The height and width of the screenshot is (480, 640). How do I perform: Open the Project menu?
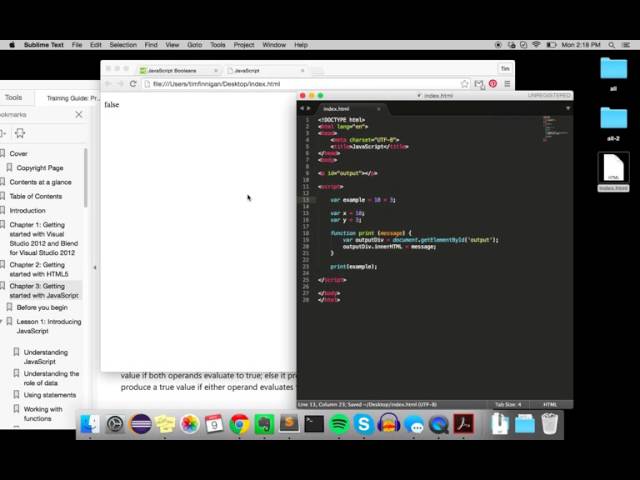coord(244,45)
